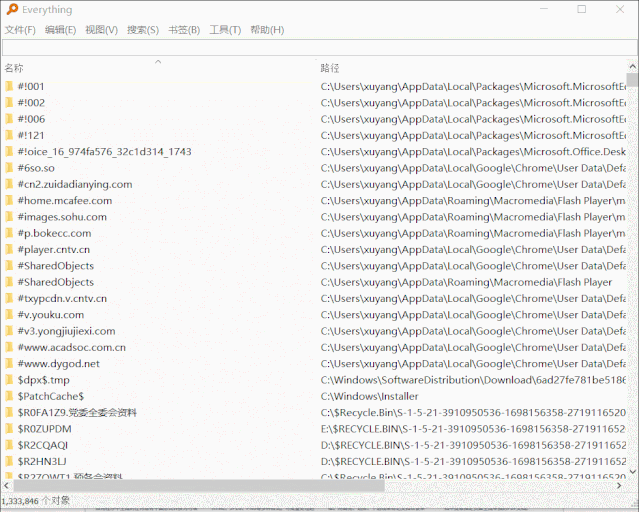Click folder icon next to #home.mcafee.com
Viewport: 639px width, 512px height.
(x=9, y=201)
